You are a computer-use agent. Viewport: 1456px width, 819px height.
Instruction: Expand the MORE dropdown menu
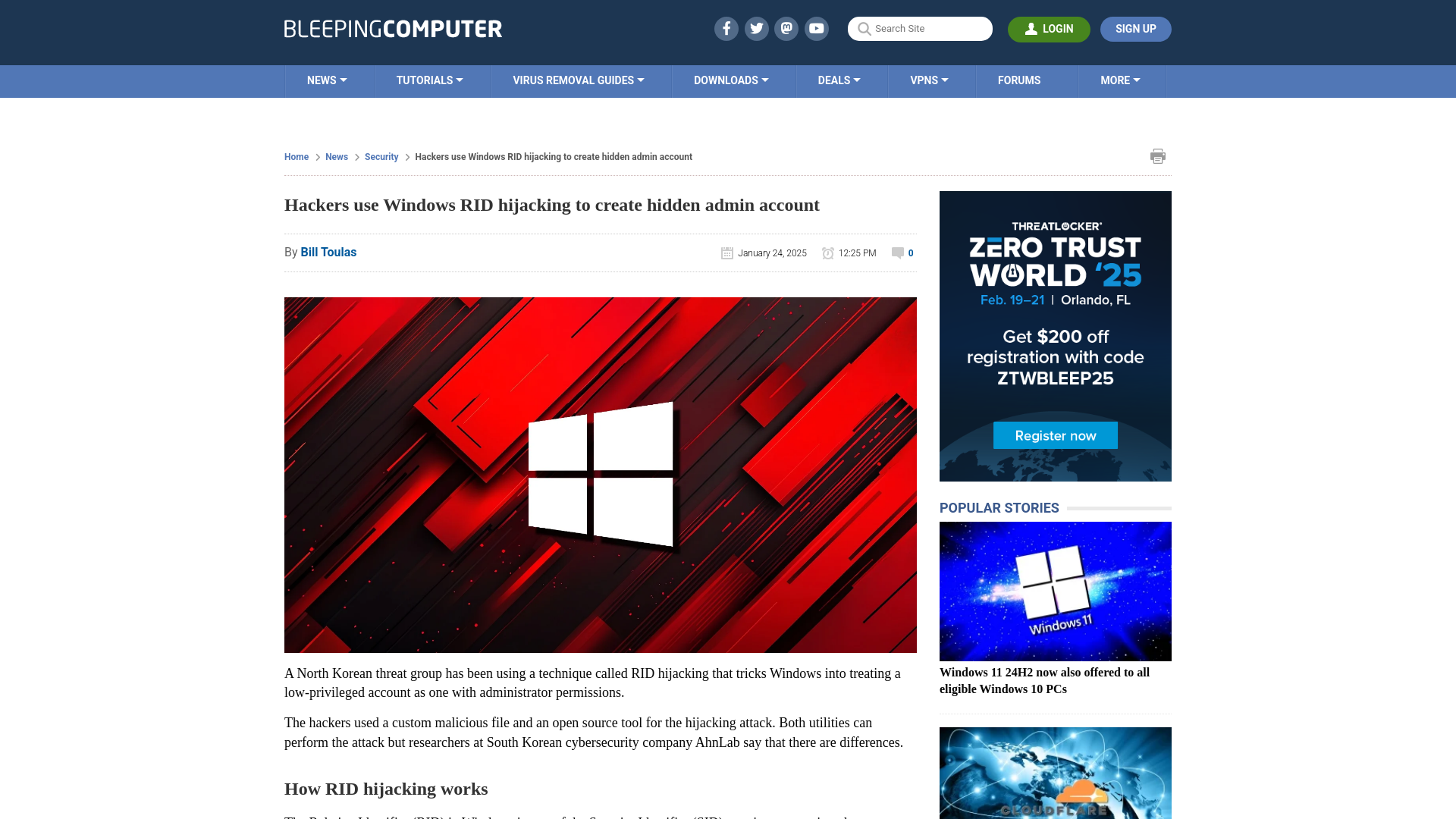[x=1120, y=80]
